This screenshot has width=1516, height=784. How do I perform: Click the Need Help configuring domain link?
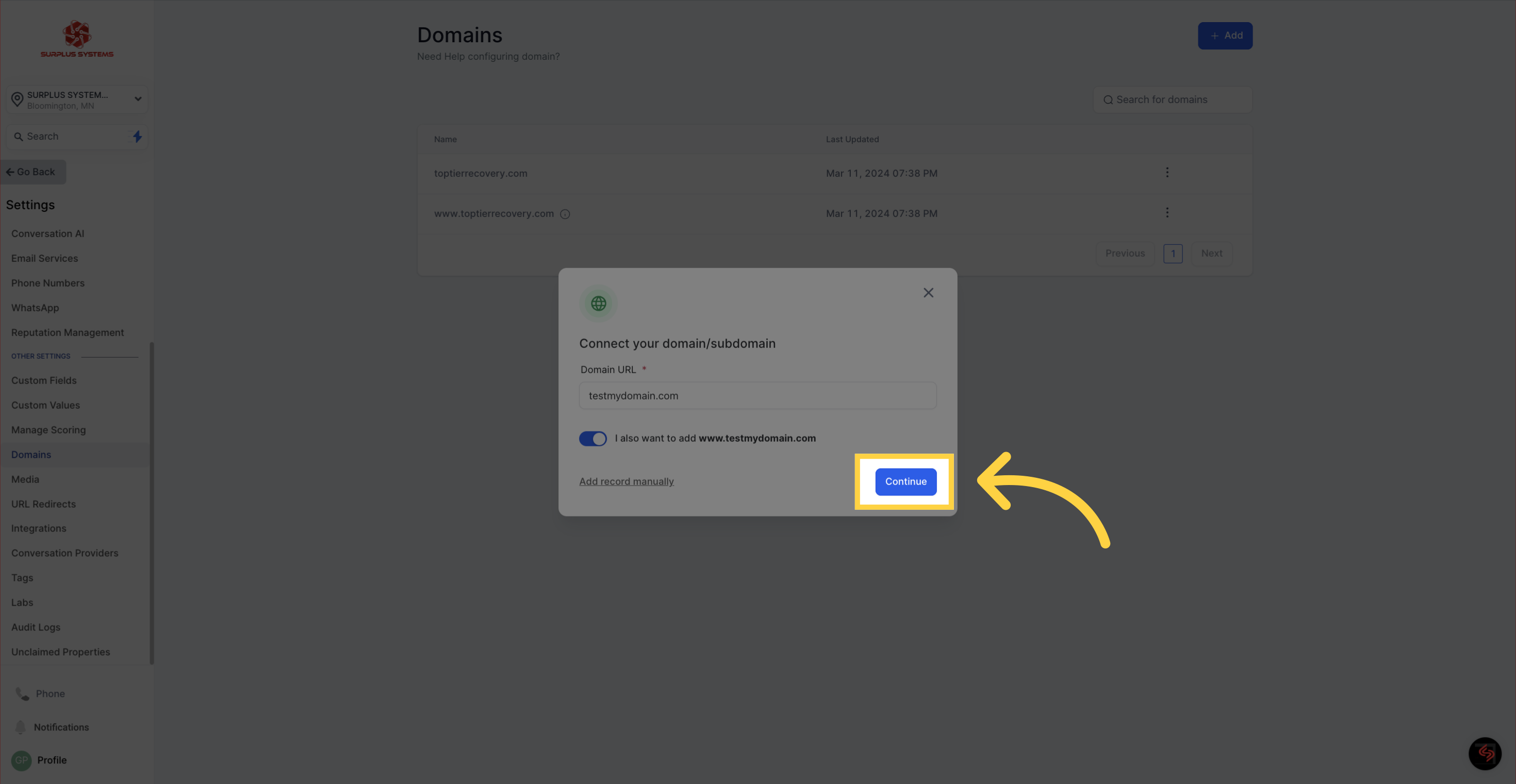point(488,57)
